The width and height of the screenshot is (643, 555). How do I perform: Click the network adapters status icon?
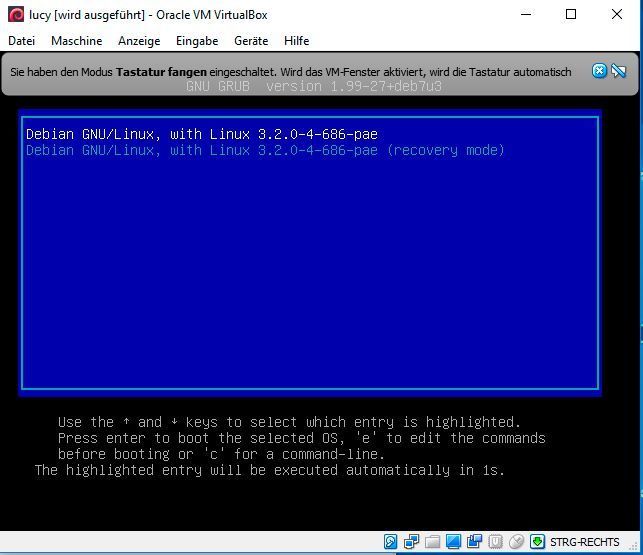point(411,542)
